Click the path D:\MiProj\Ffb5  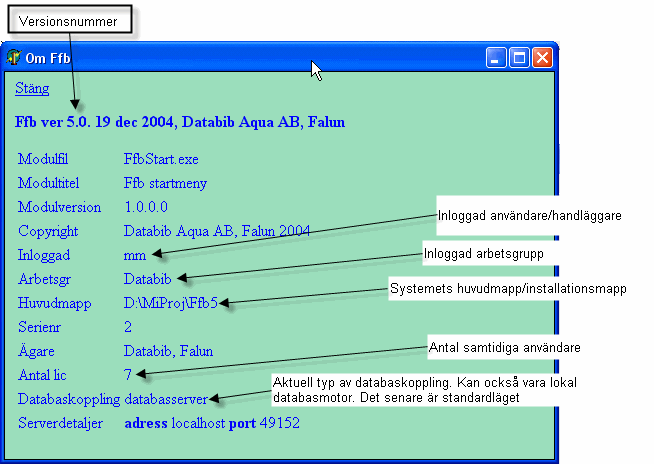(171, 303)
